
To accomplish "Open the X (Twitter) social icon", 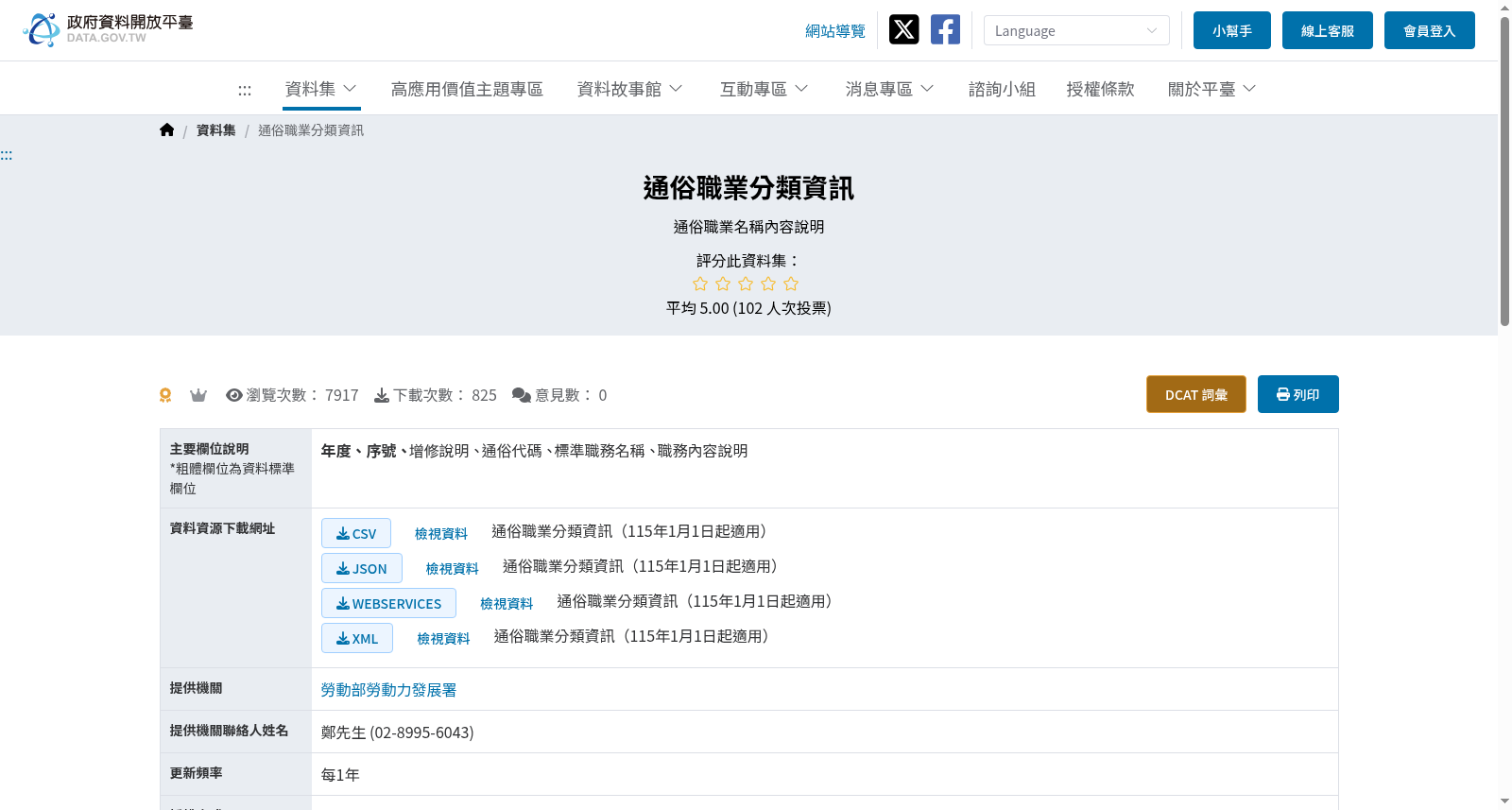I will click(904, 29).
